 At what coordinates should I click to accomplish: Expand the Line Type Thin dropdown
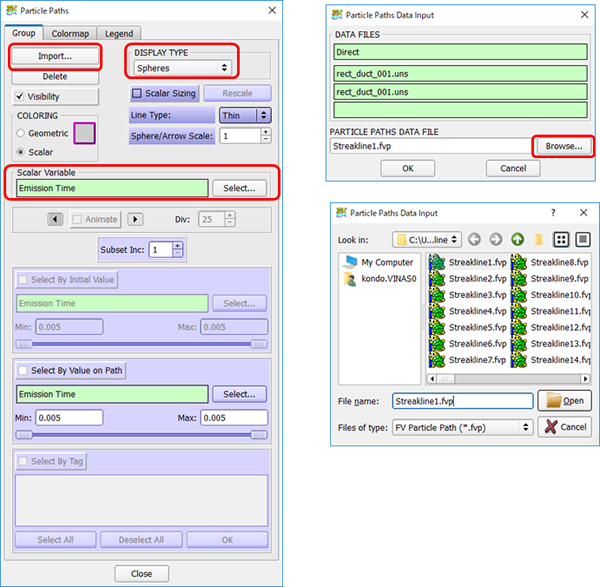pyautogui.click(x=245, y=115)
